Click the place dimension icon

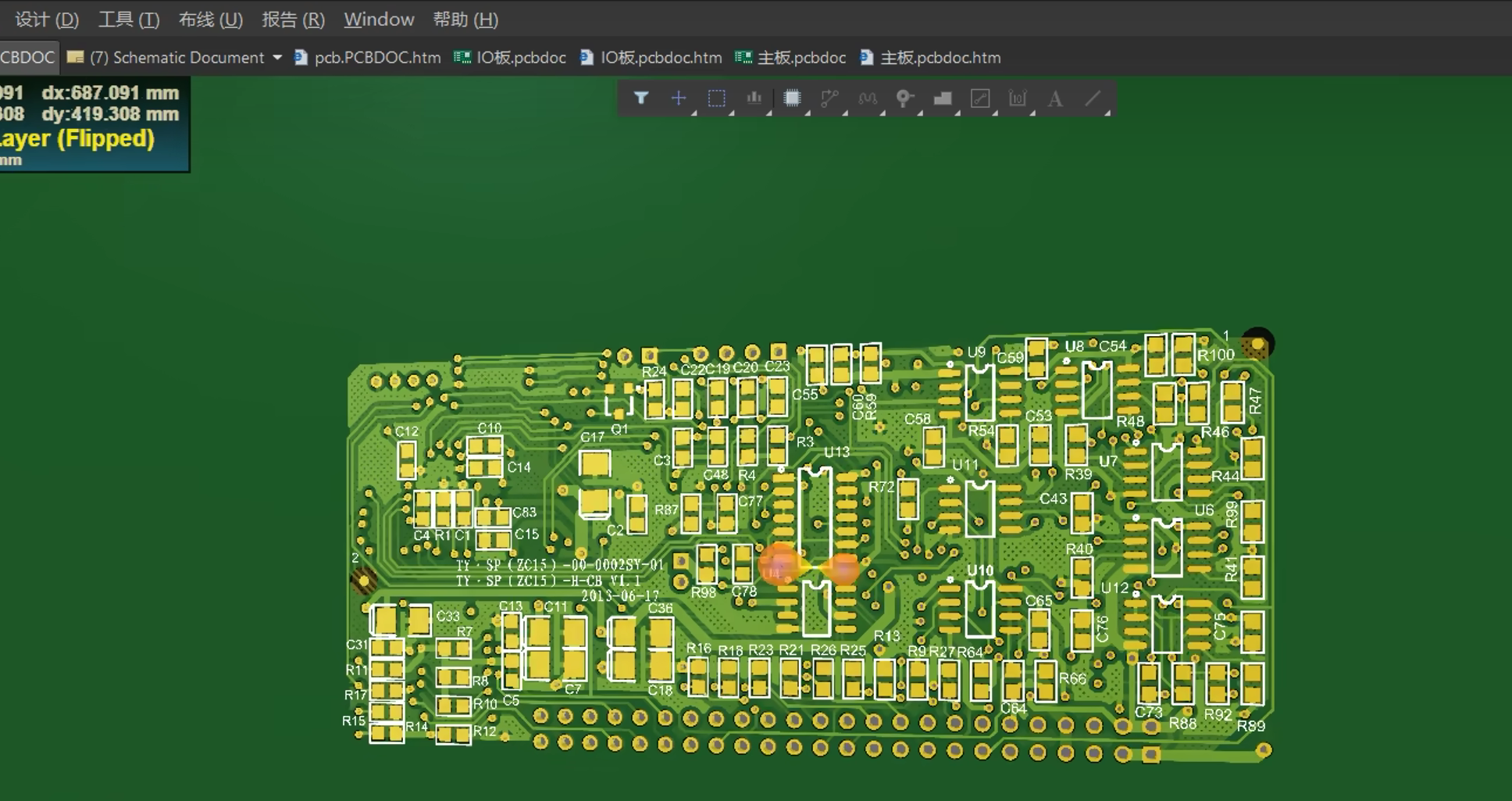point(1017,98)
